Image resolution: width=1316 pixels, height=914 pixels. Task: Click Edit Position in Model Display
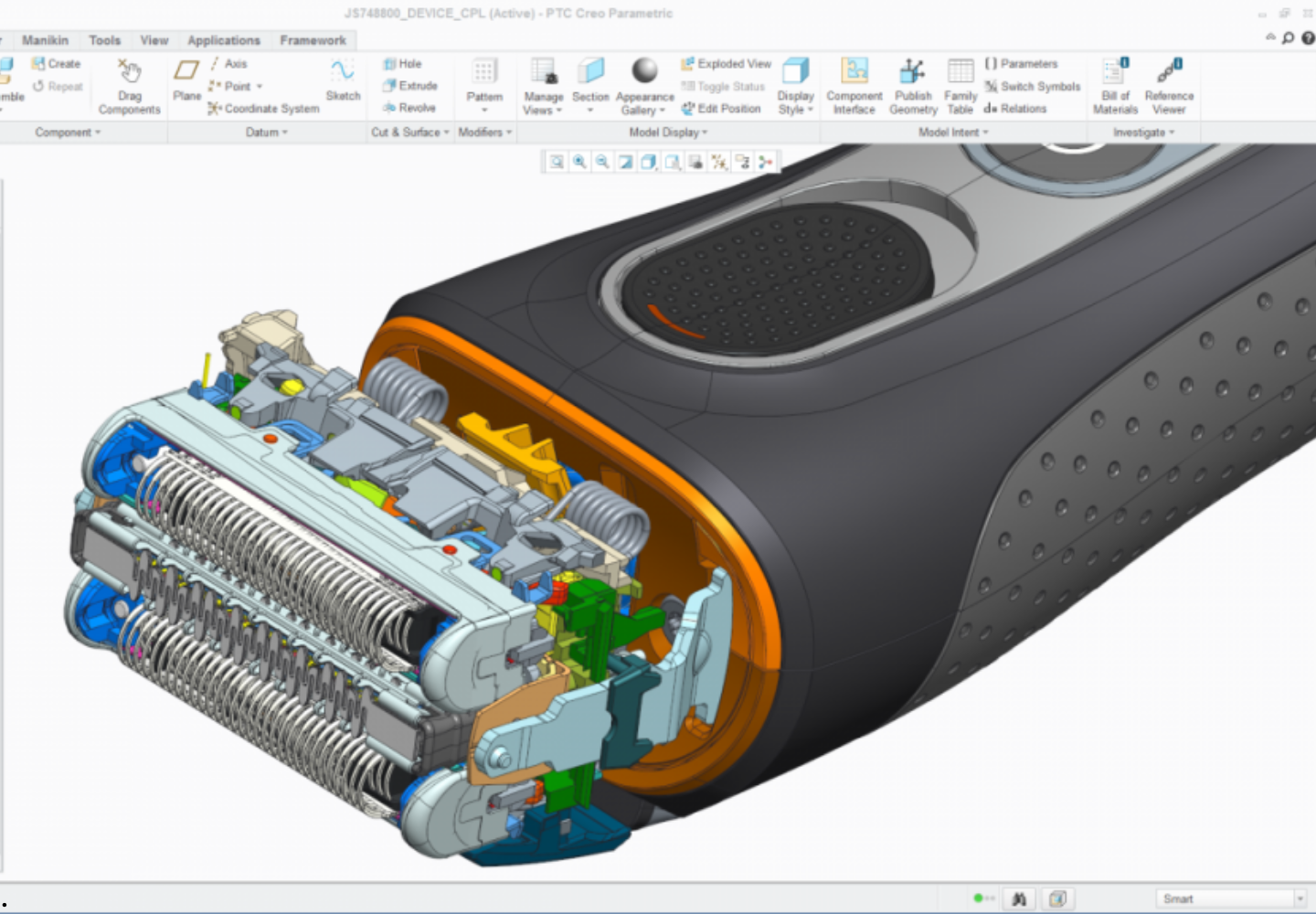(720, 108)
